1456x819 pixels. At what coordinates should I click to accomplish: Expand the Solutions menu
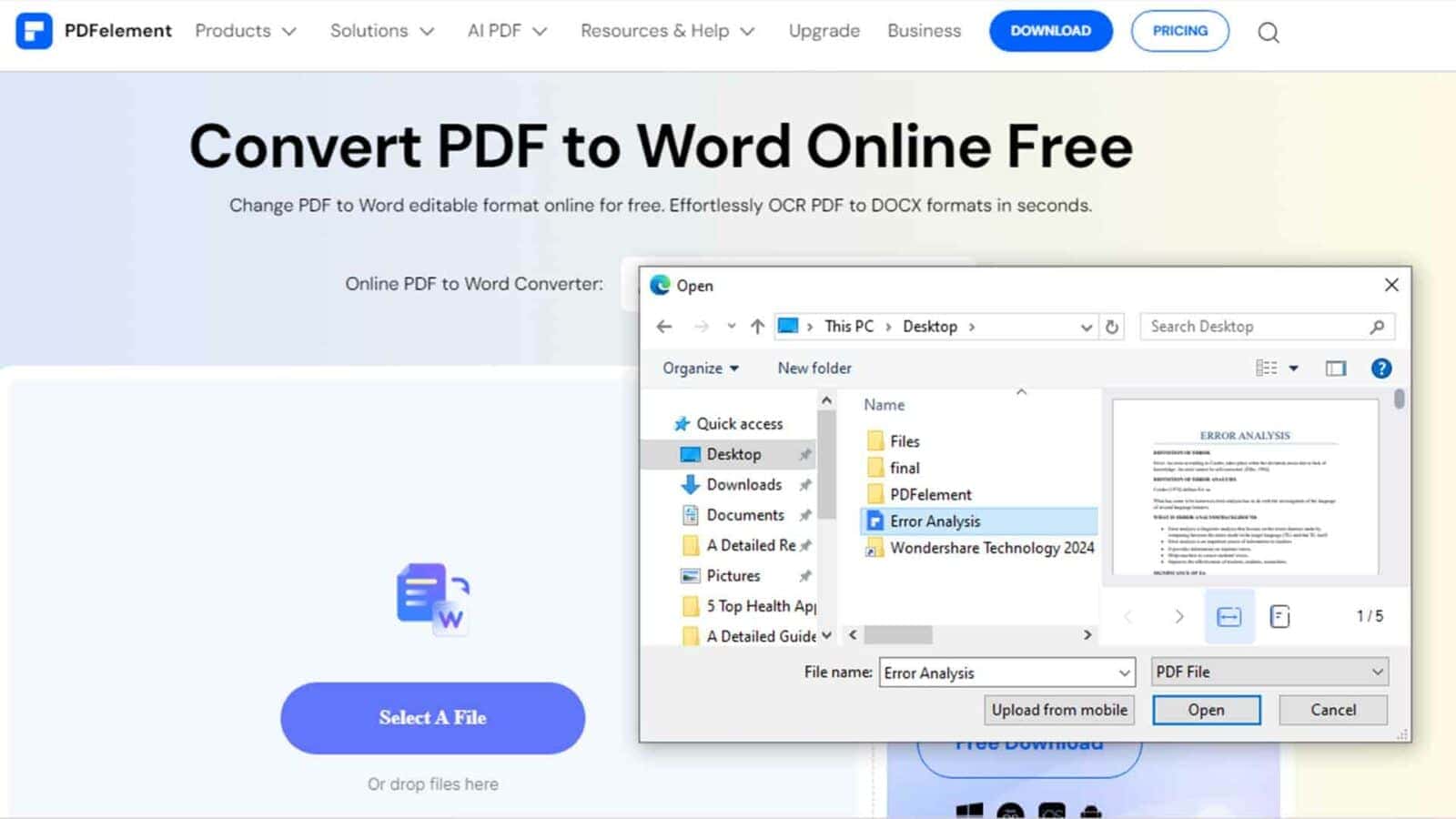[x=382, y=31]
